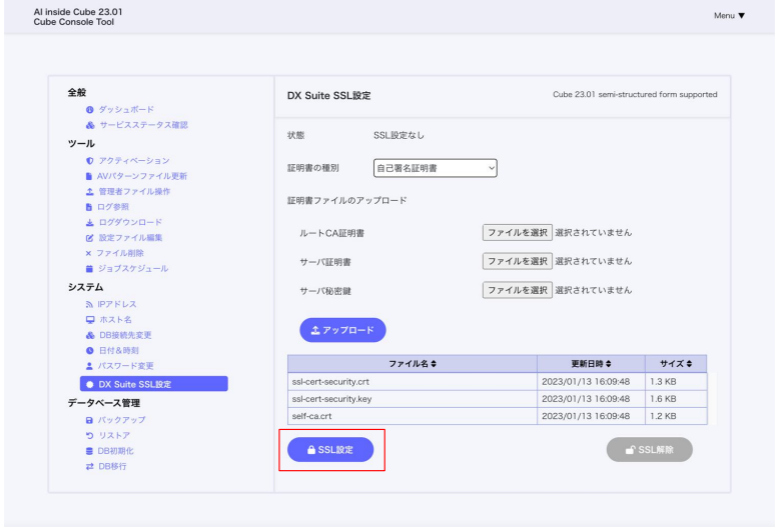Click the DB initialization icon
Viewport: 775px width, 529px height.
coord(89,451)
